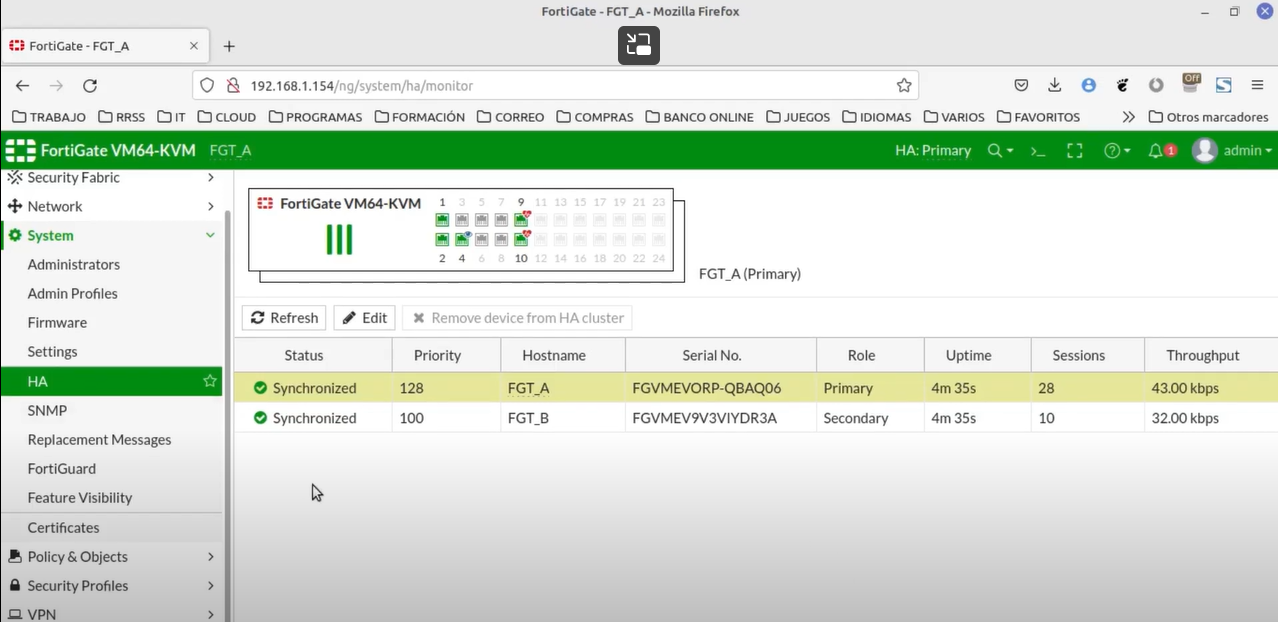
Task: Click the HA: Primary status label
Action: tap(933, 151)
